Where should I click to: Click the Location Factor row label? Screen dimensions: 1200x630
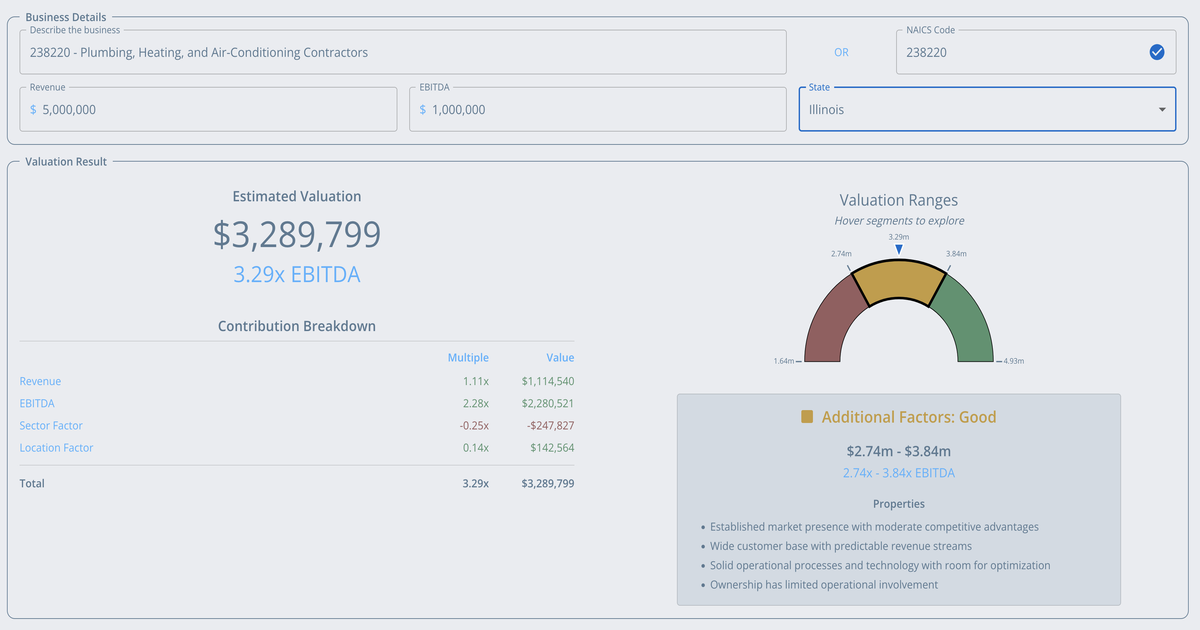56,448
